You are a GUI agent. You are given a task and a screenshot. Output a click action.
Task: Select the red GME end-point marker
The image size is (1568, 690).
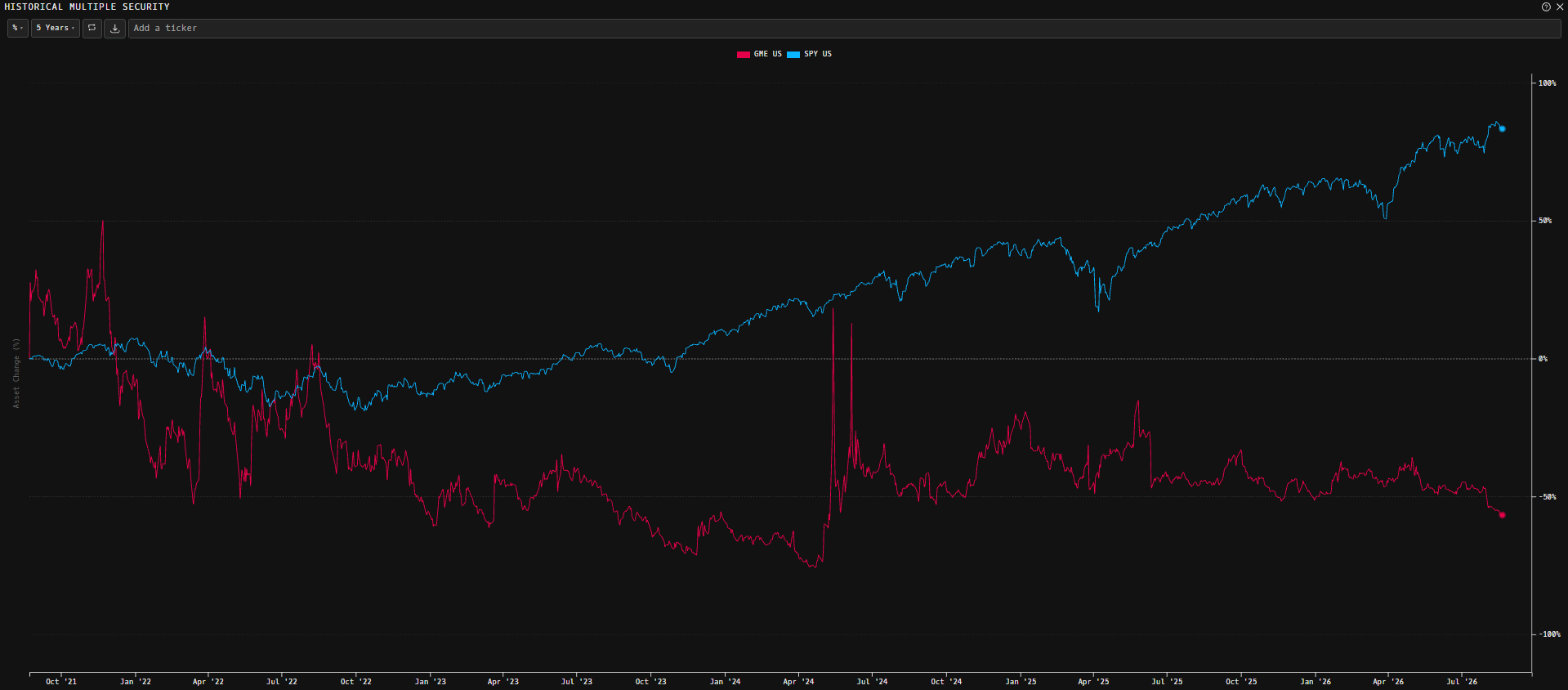pos(1502,515)
